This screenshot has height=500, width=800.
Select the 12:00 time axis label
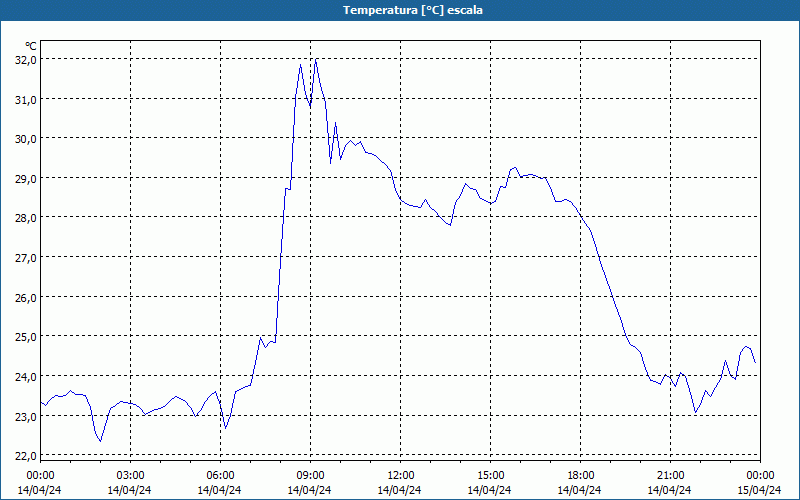click(401, 476)
